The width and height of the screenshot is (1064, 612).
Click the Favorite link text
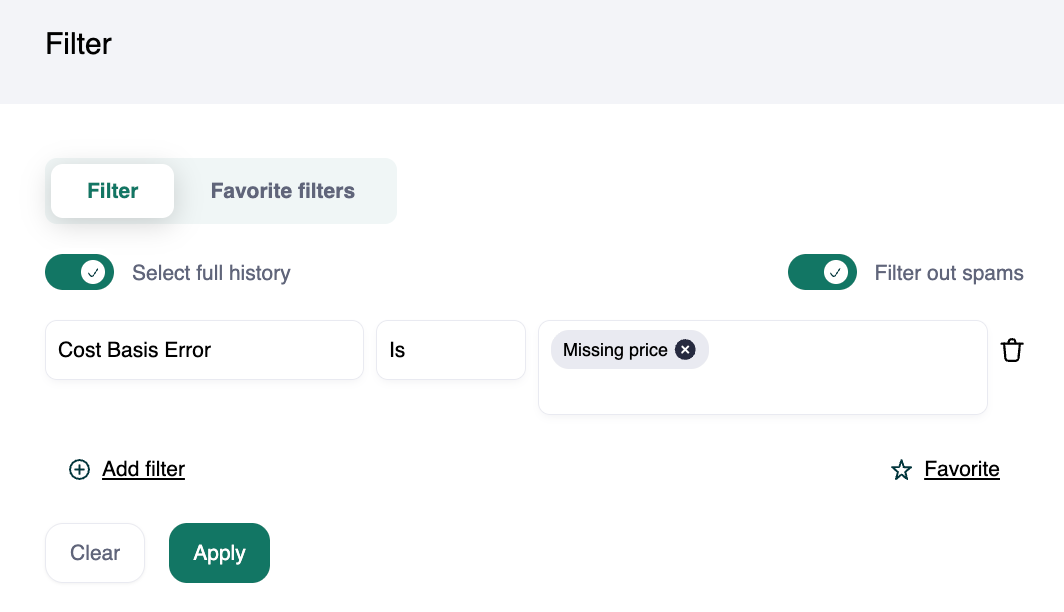click(961, 469)
